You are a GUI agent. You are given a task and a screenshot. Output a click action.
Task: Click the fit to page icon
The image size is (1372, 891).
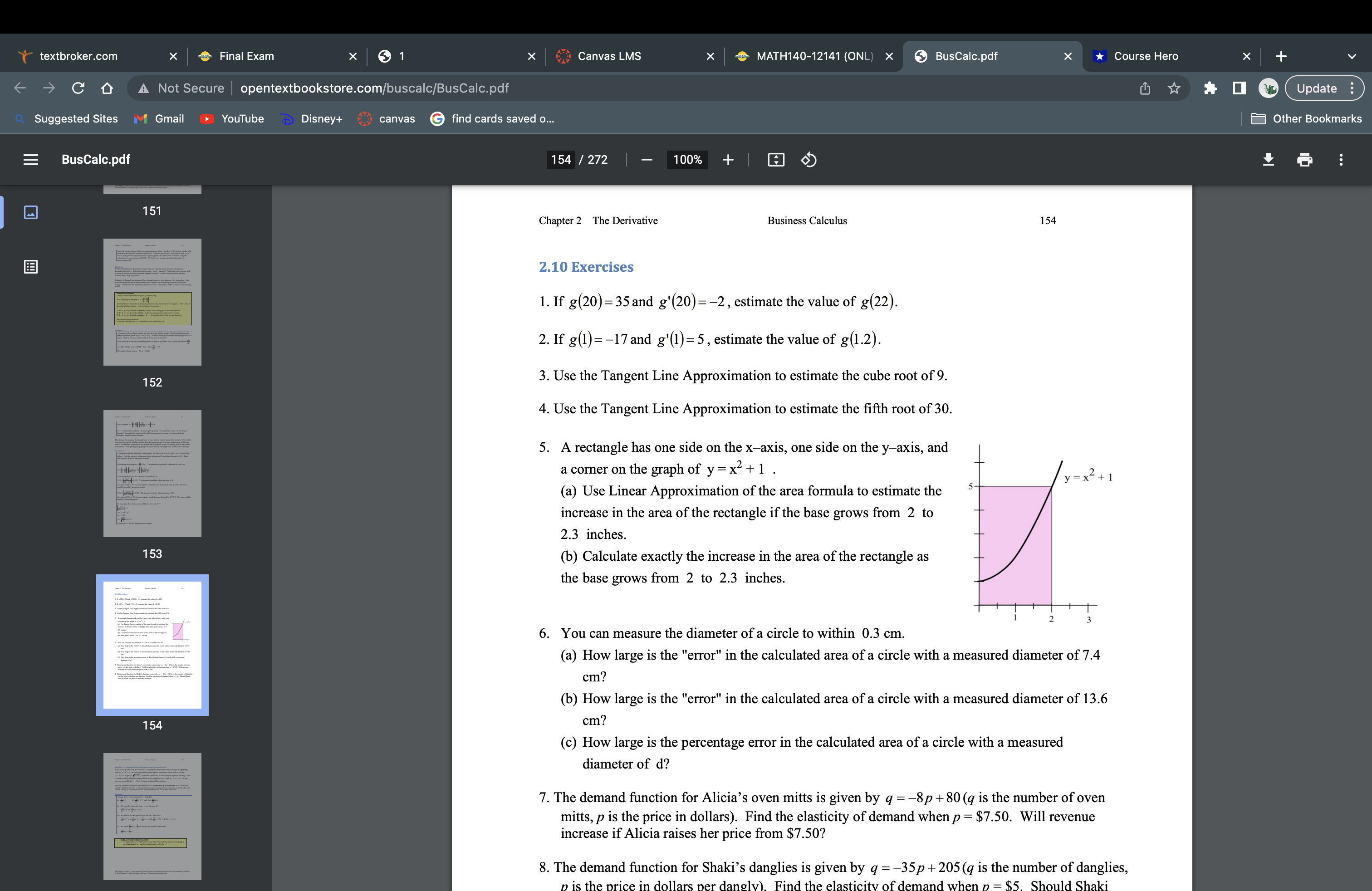(x=776, y=160)
